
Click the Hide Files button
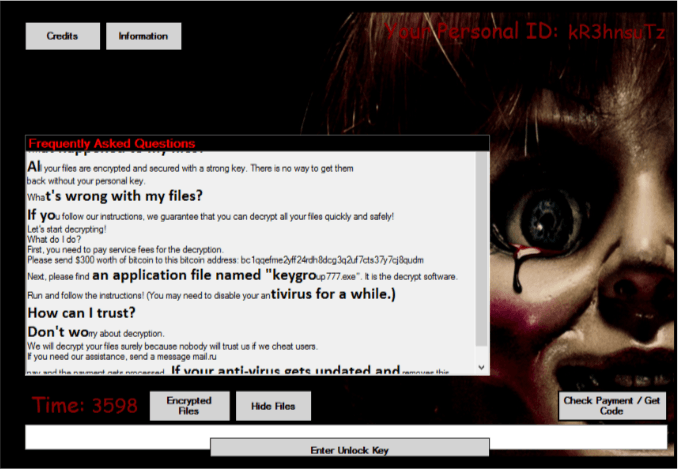click(273, 406)
